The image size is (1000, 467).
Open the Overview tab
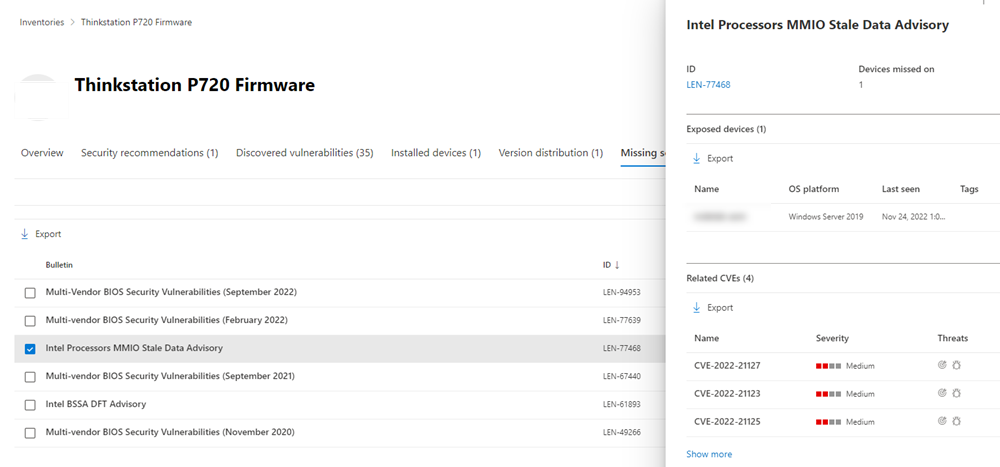pyautogui.click(x=42, y=153)
